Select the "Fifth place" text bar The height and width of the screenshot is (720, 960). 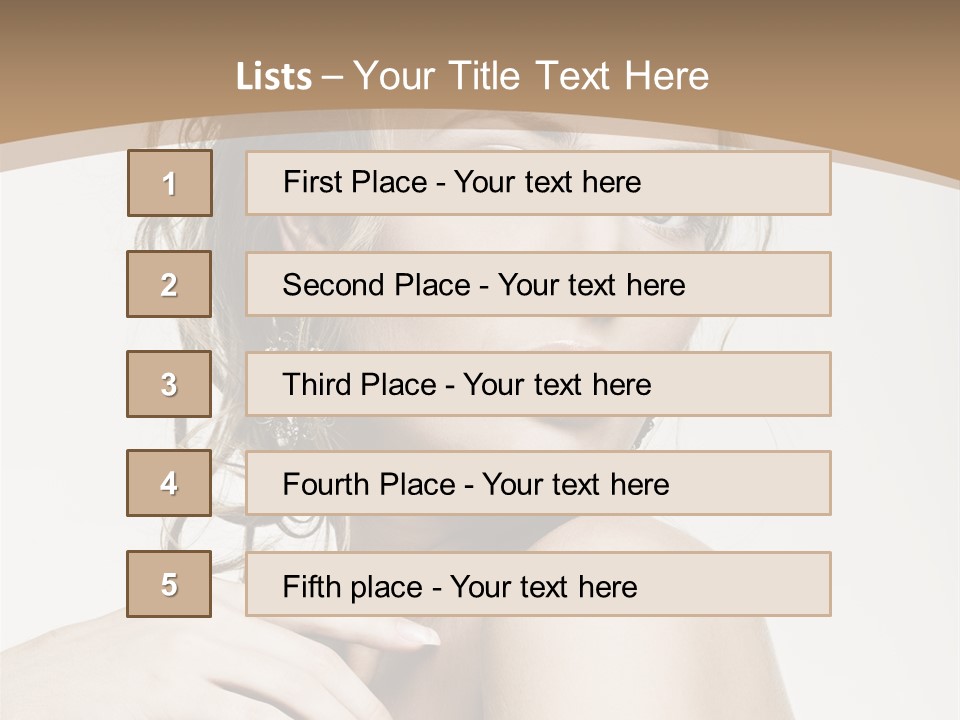pos(538,585)
